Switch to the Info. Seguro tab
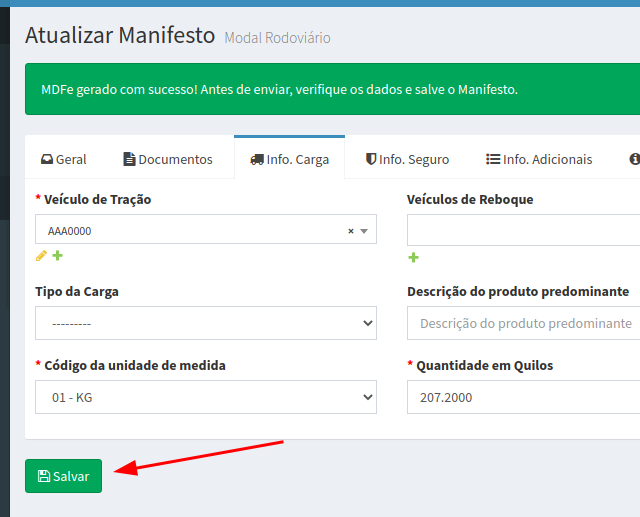This screenshot has height=517, width=640. (x=407, y=159)
